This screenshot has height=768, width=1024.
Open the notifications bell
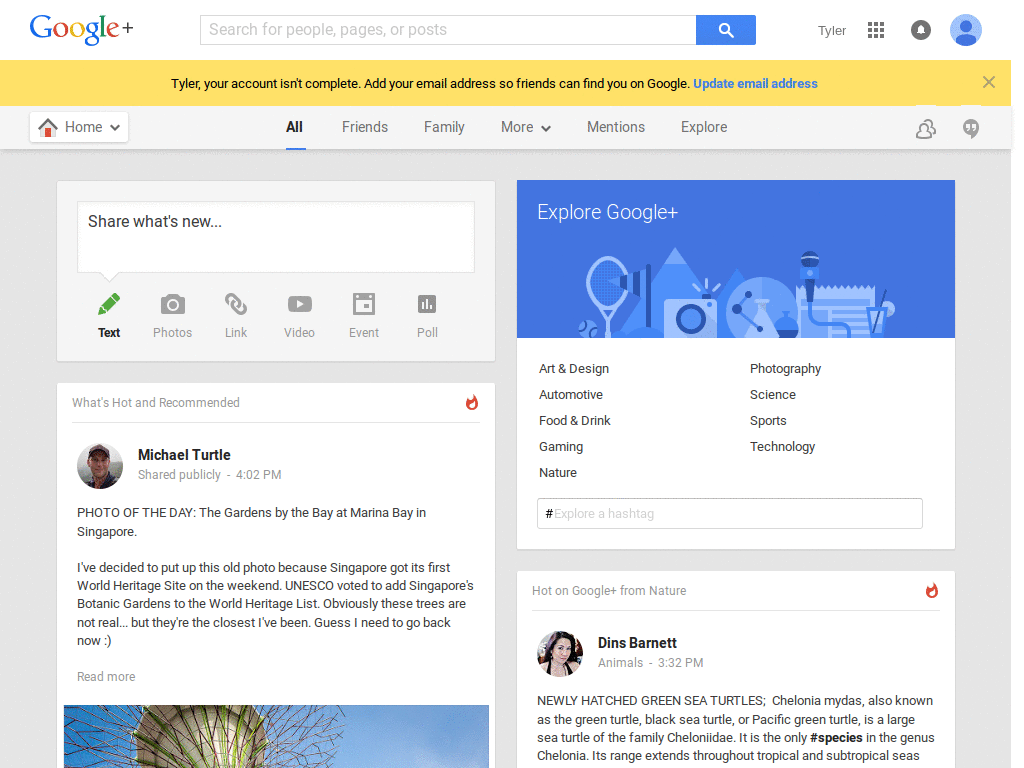coord(921,30)
